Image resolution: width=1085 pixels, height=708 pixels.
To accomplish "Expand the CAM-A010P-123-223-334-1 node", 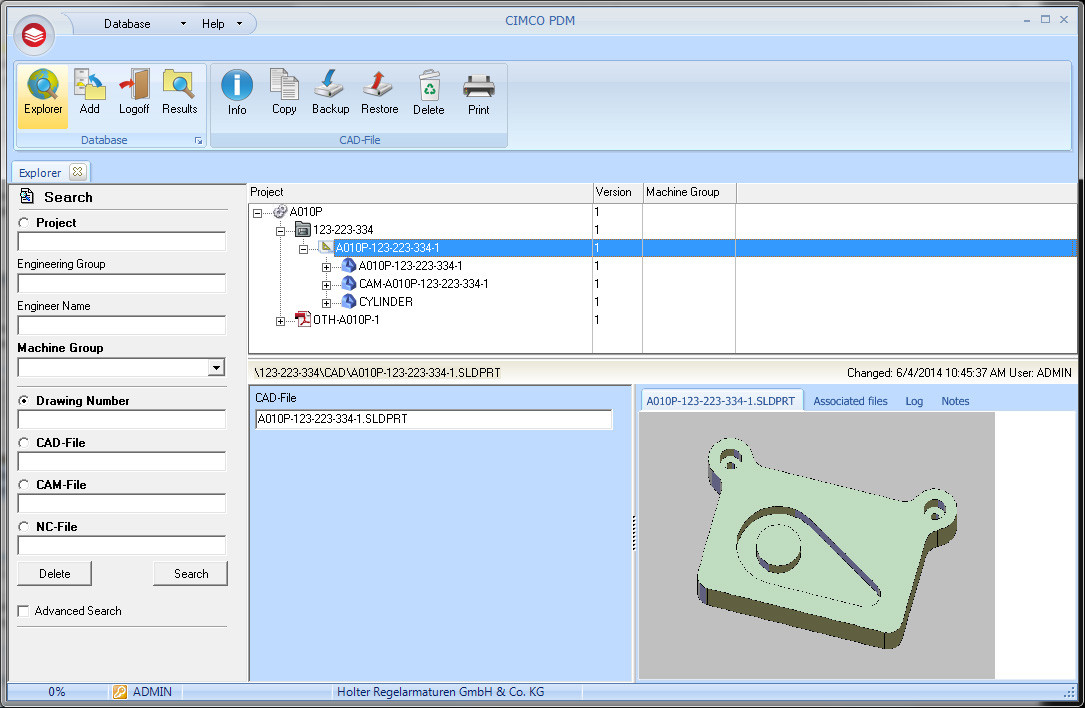I will tap(326, 285).
